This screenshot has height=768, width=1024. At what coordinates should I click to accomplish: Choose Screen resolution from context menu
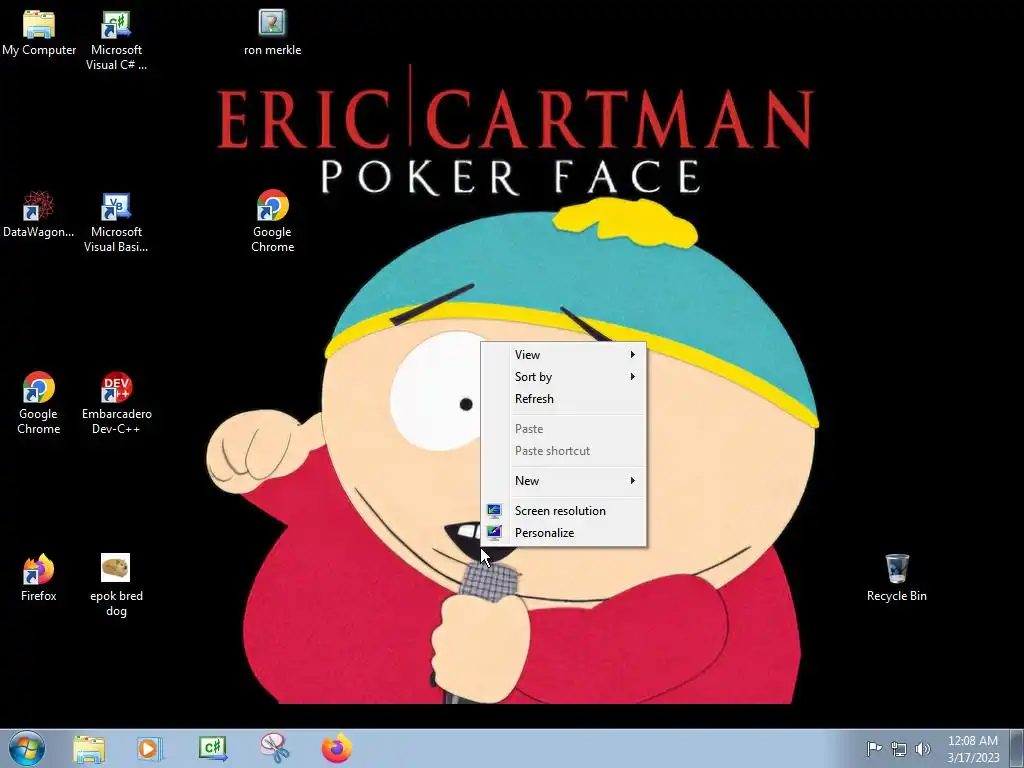click(564, 511)
